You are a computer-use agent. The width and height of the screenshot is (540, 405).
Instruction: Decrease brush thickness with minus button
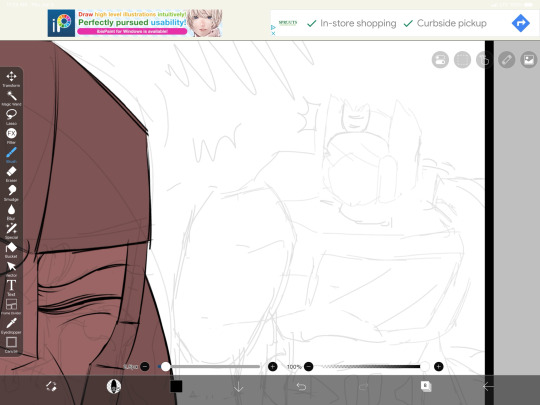(145, 366)
